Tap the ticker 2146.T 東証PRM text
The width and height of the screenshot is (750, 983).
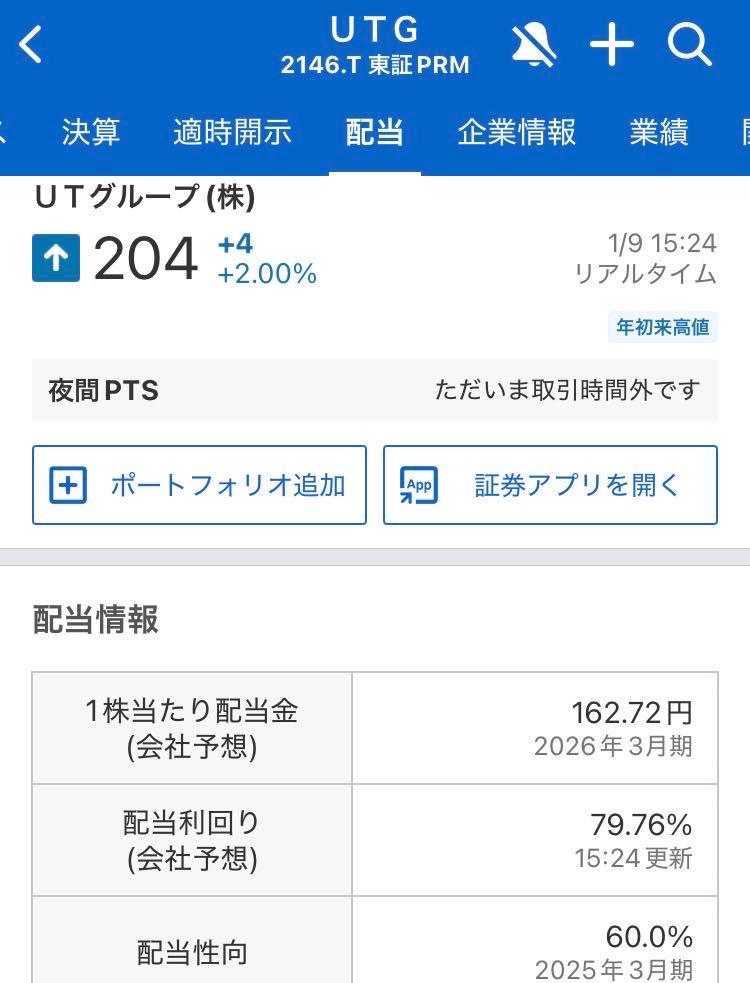point(375,65)
